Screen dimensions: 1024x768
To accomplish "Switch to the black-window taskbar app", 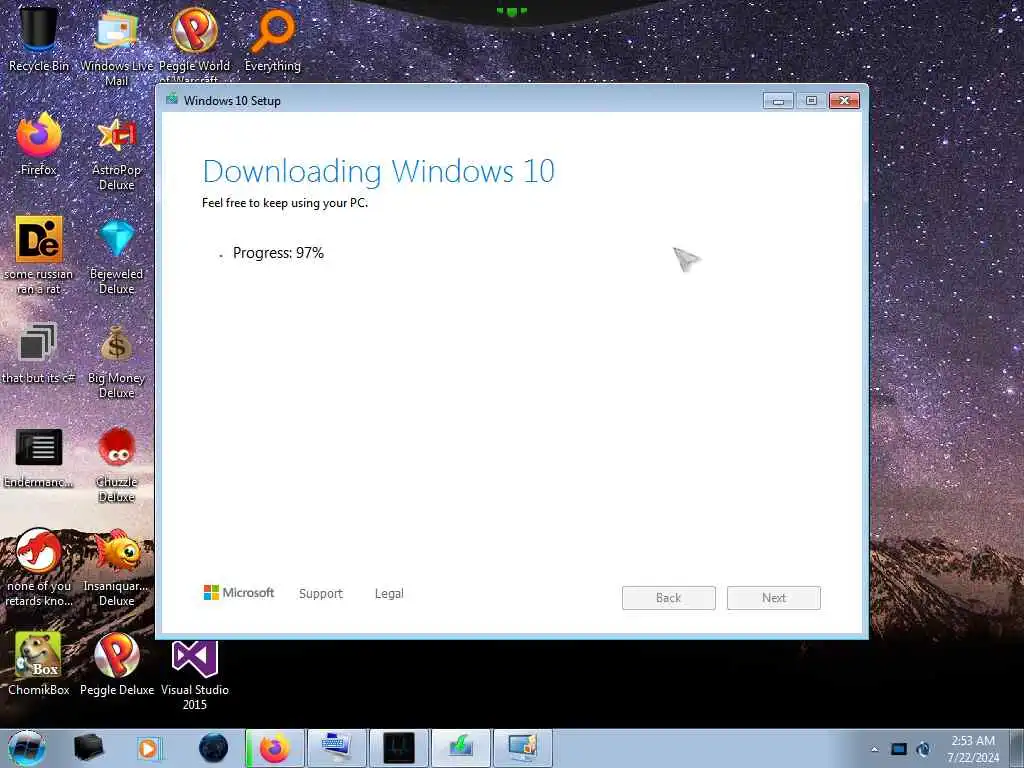I will (x=399, y=748).
